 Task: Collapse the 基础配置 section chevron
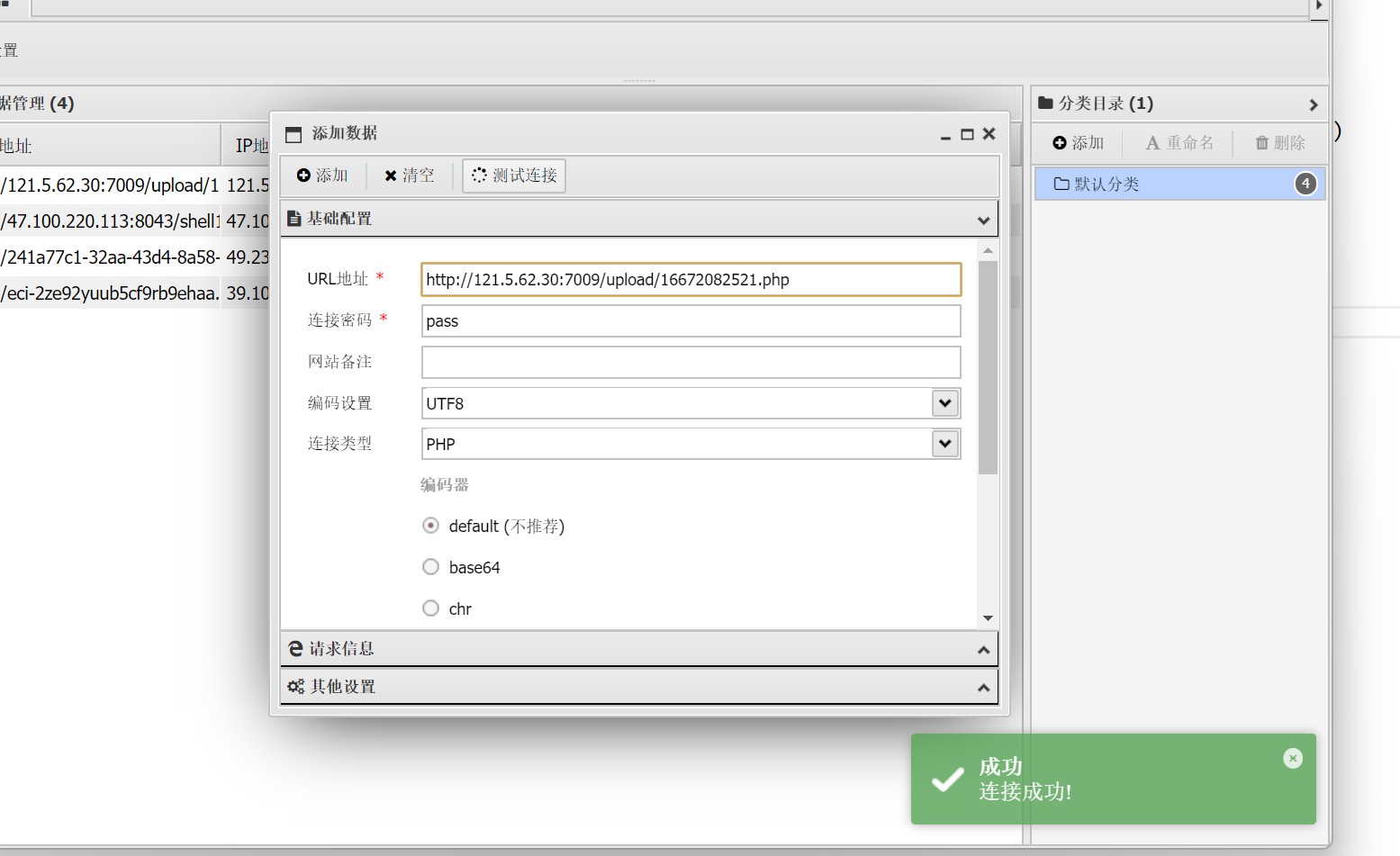[983, 220]
